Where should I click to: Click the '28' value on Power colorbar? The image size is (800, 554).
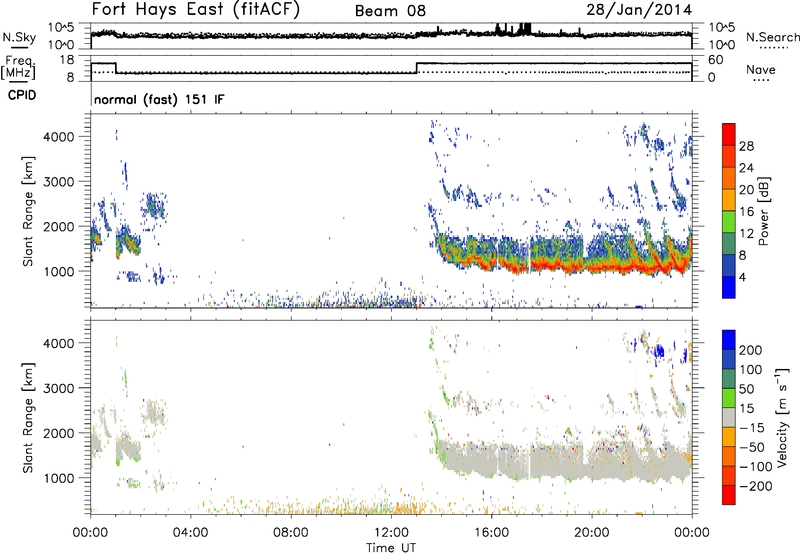[746, 146]
